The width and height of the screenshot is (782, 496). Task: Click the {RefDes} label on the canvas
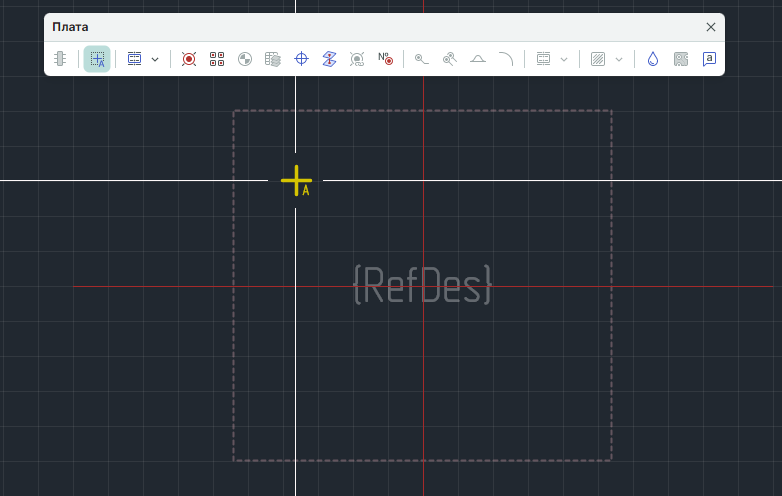[423, 285]
